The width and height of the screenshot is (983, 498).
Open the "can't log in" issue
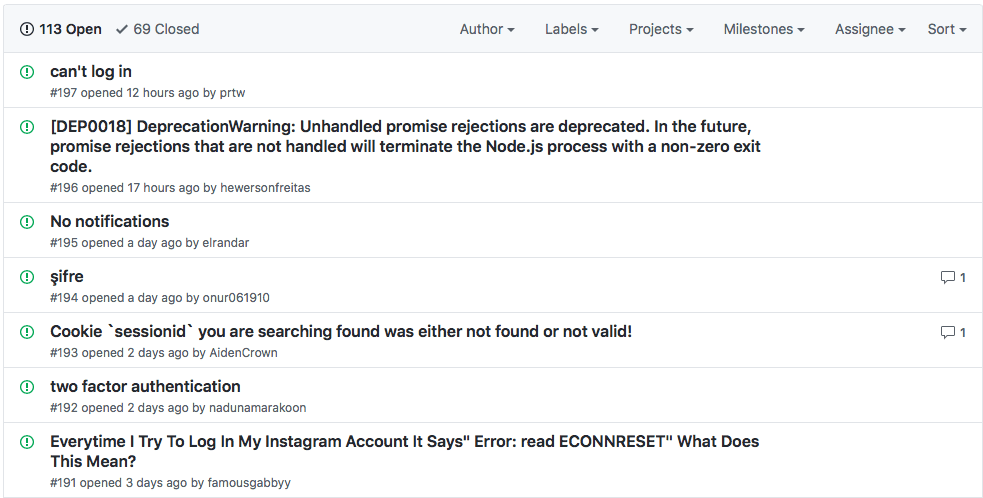pos(91,72)
